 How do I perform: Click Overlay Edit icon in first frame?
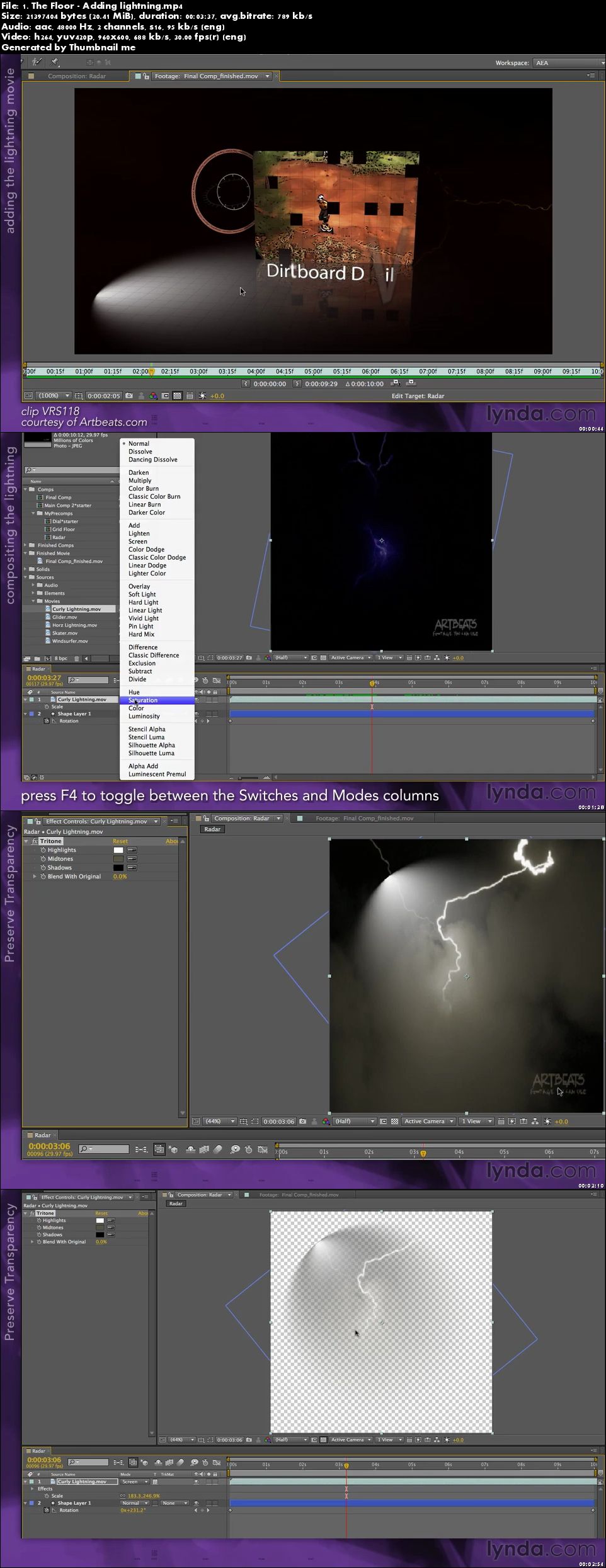tap(411, 382)
